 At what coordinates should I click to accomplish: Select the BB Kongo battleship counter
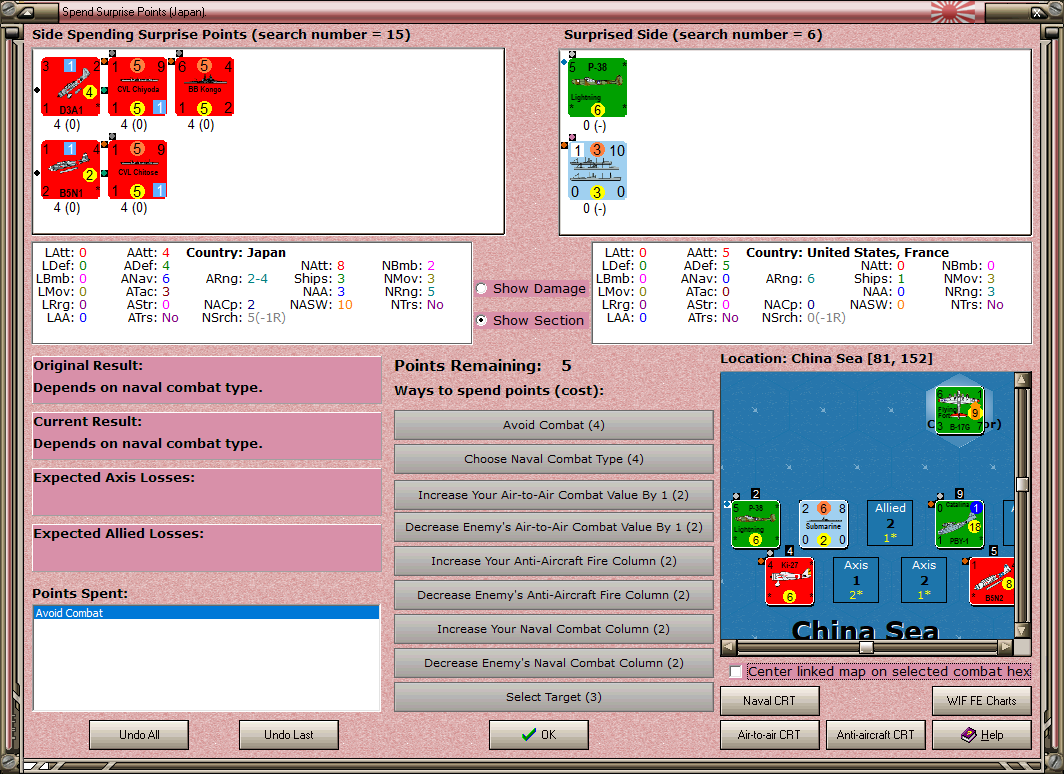click(x=205, y=87)
